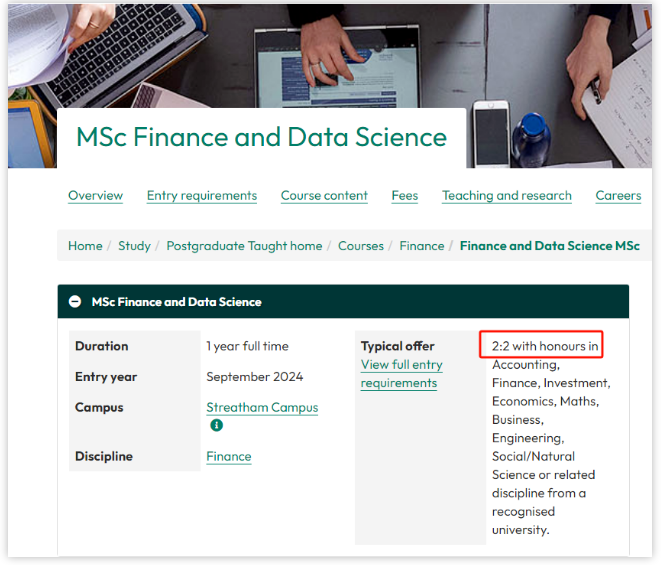The image size is (661, 565).
Task: Click the Study breadcrumb link
Action: [134, 246]
